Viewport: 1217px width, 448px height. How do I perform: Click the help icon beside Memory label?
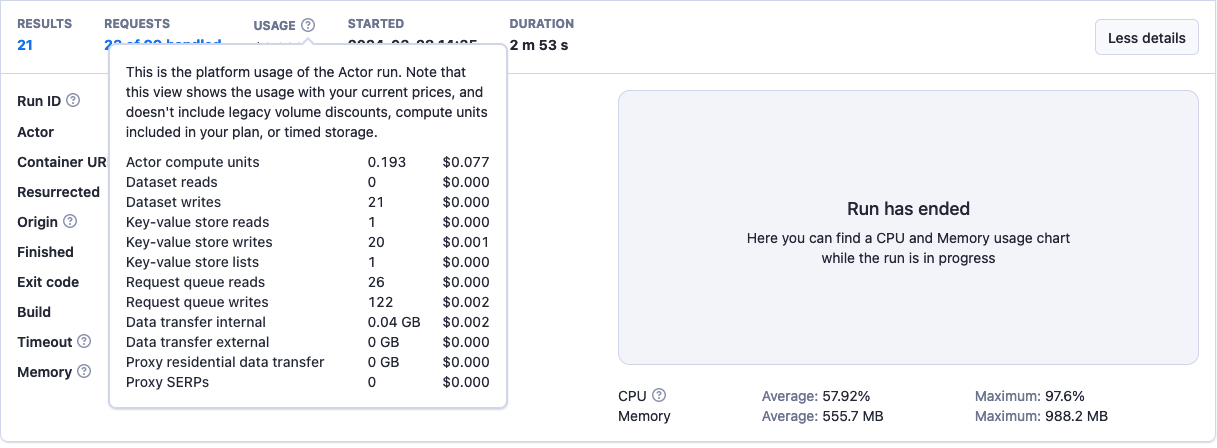point(84,371)
